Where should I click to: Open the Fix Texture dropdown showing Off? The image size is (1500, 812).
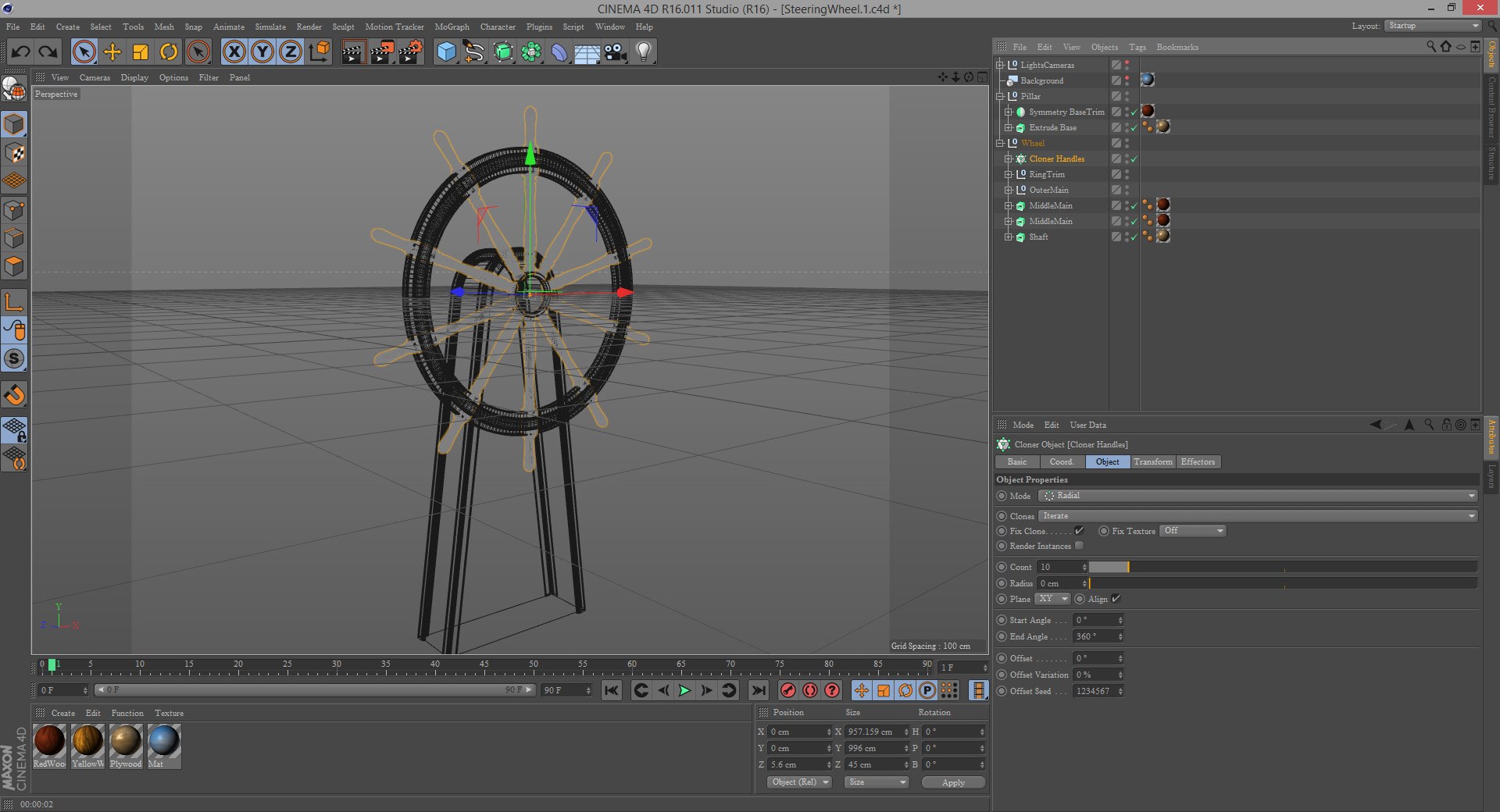tap(1193, 531)
